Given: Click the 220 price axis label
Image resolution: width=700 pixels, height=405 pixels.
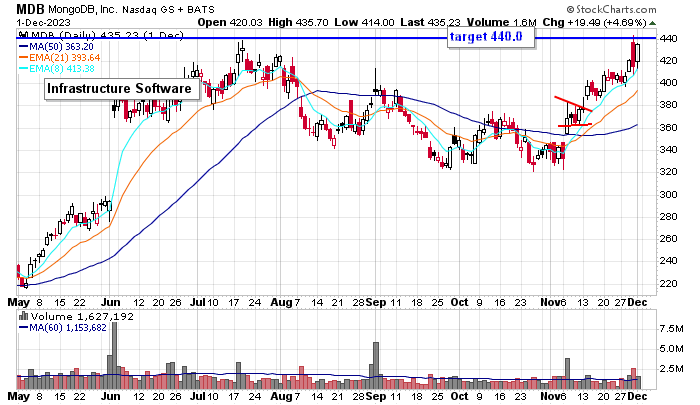Looking at the screenshot, I should pos(669,283).
